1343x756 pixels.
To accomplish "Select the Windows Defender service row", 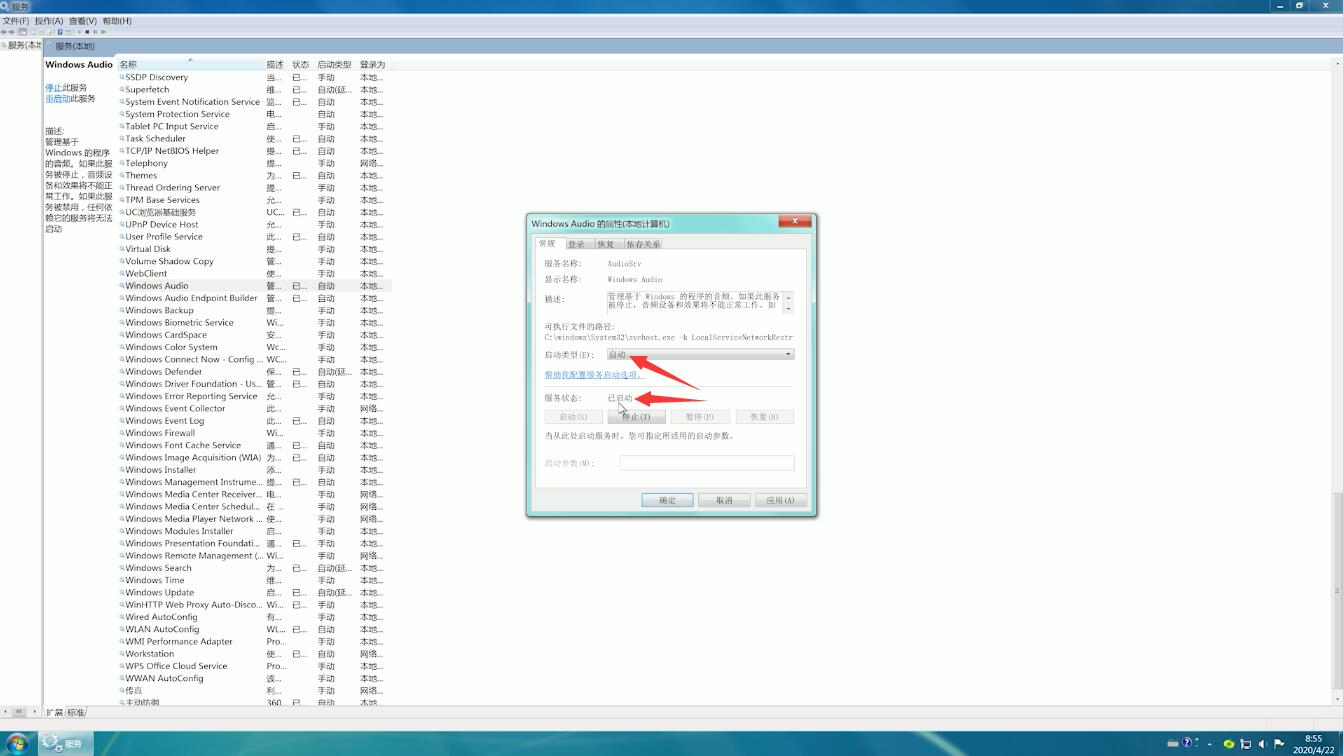I will pos(254,372).
